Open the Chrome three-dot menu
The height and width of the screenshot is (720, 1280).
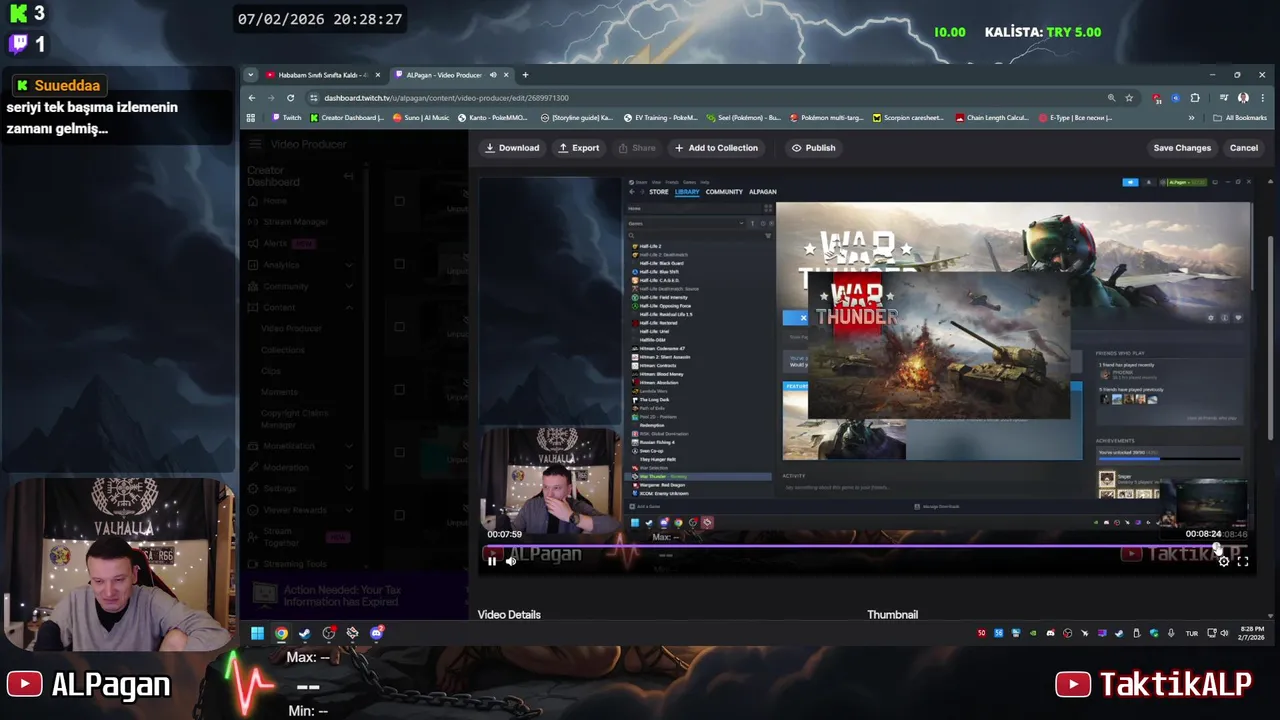(x=1262, y=98)
